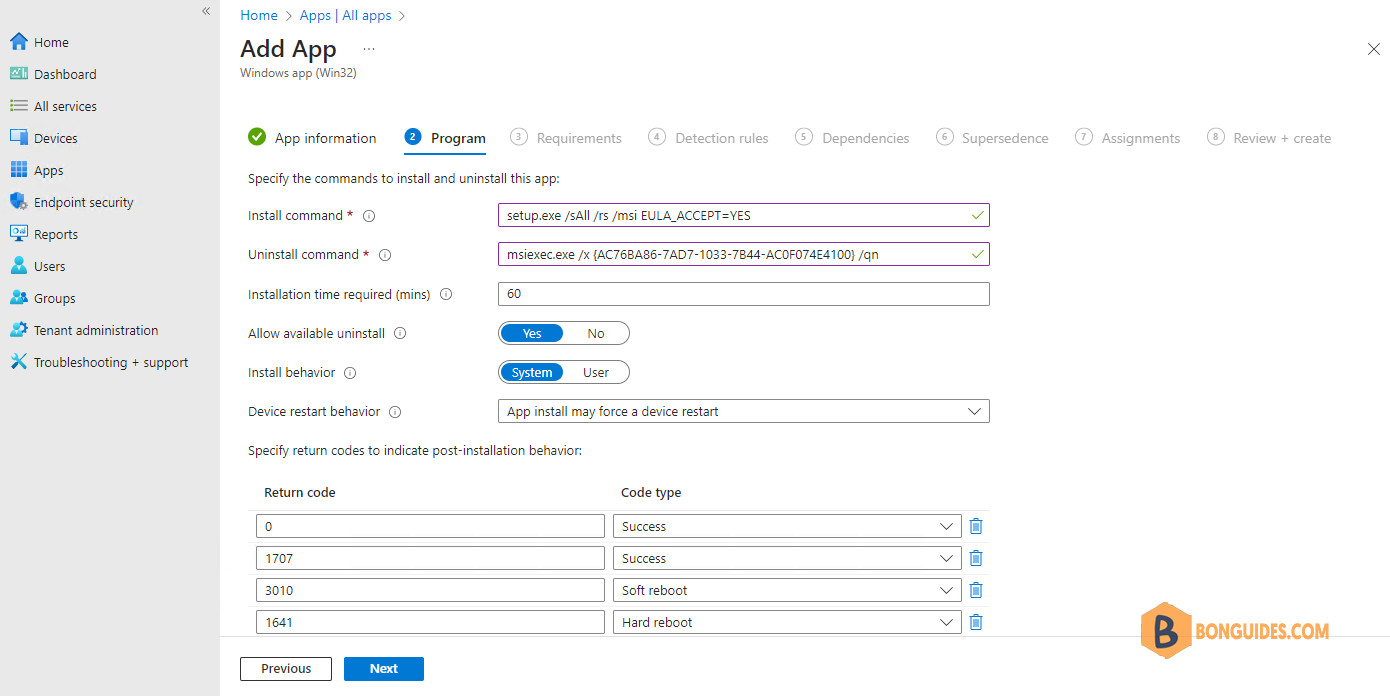This screenshot has height=696, width=1390.
Task: Show info tooltip for Install command
Action: click(369, 216)
